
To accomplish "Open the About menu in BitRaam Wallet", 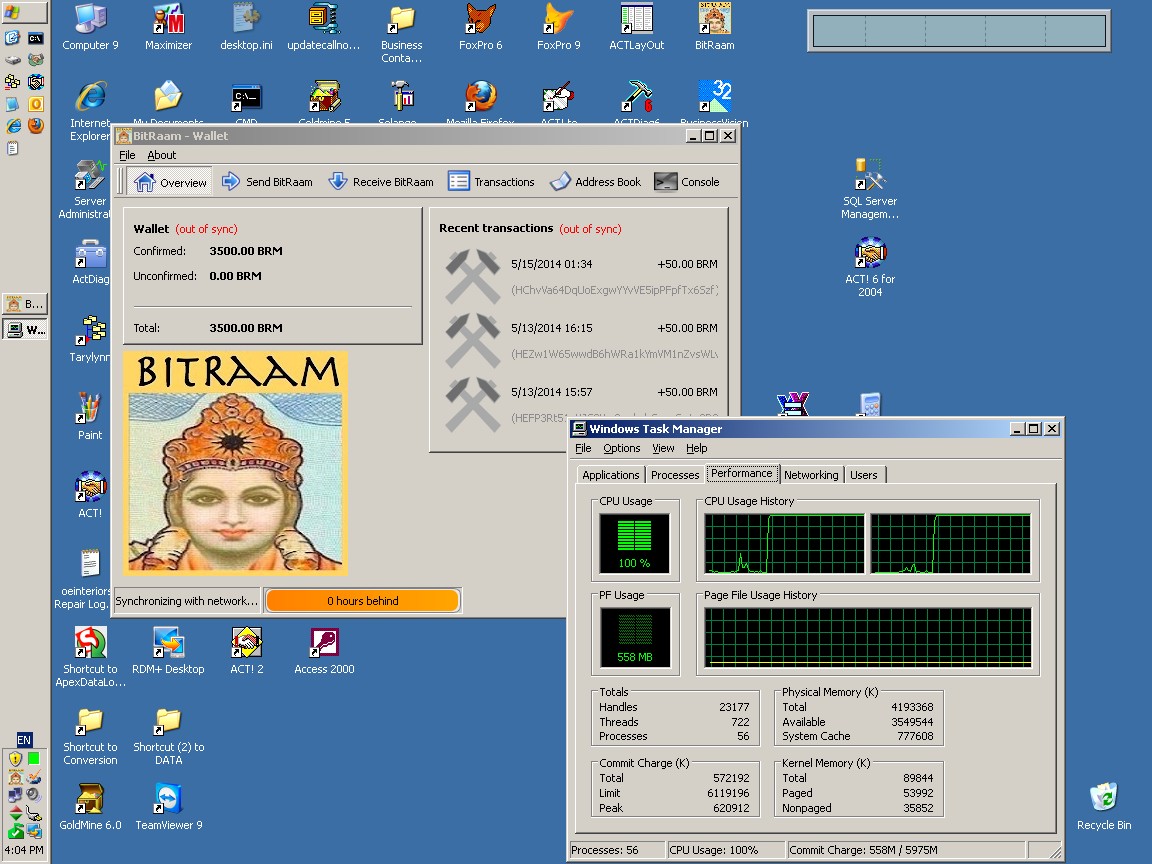I will pyautogui.click(x=162, y=155).
